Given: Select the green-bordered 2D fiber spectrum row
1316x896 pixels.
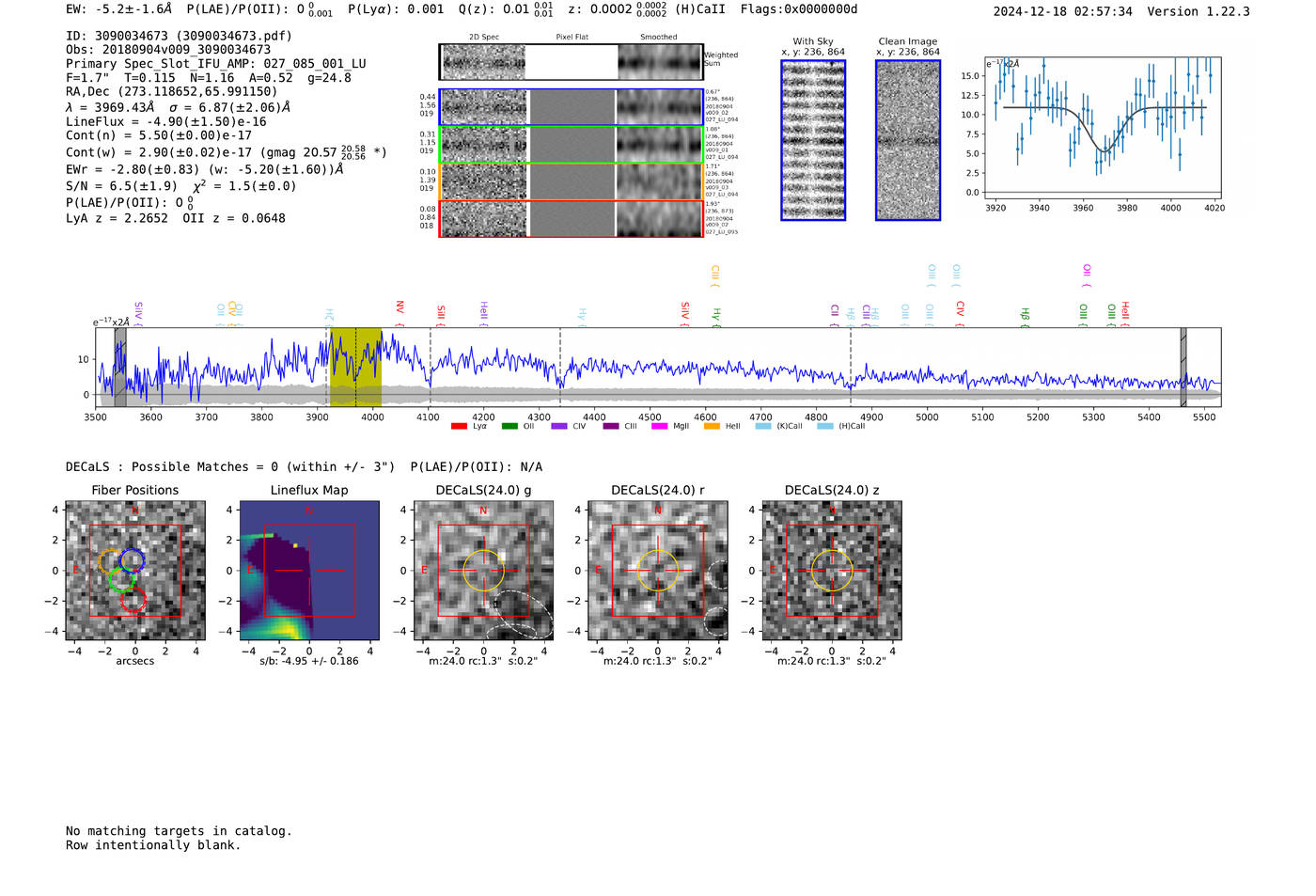Looking at the screenshot, I should pyautogui.click(x=572, y=144).
